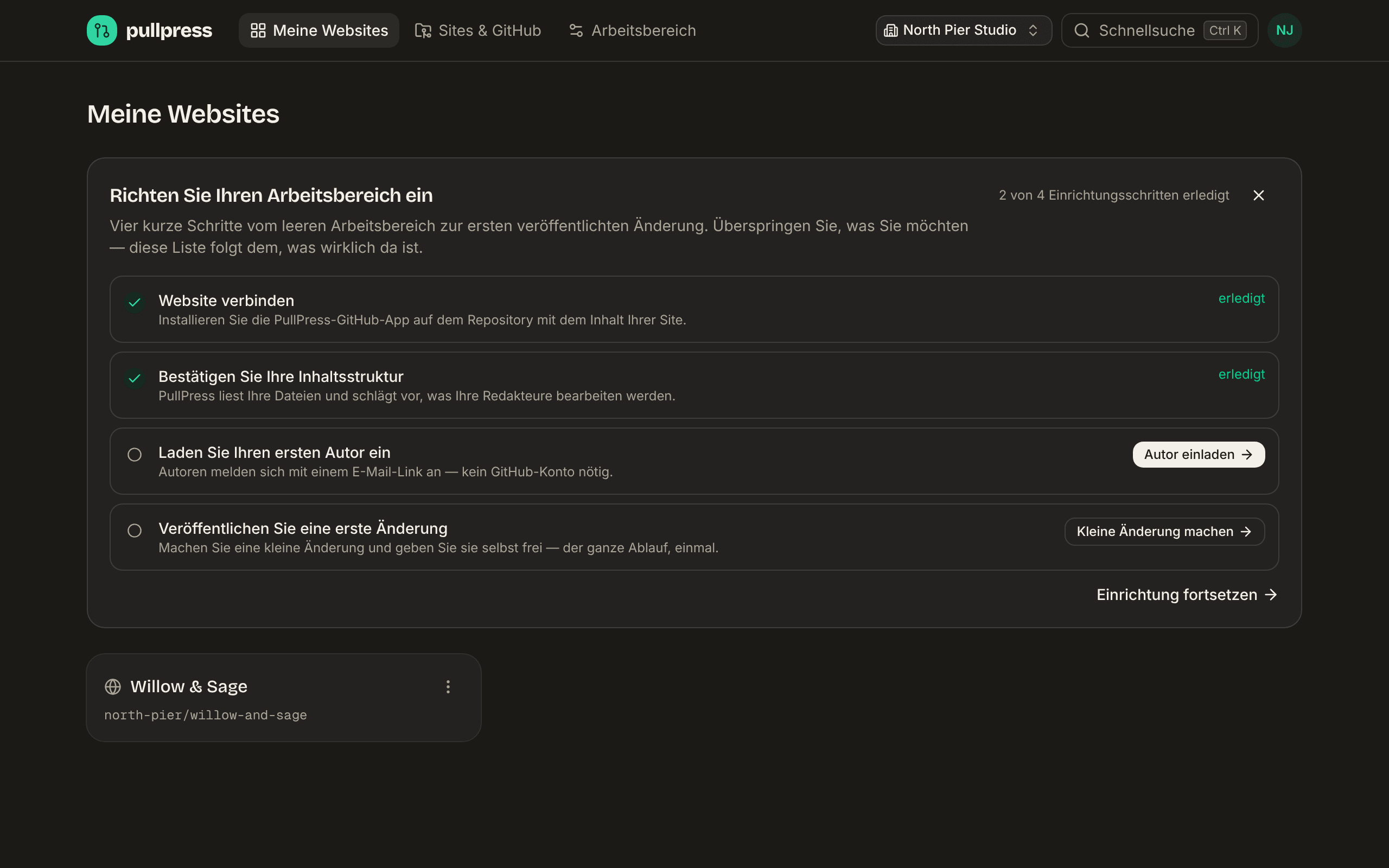1389x868 pixels.
Task: Click the Ctrl K shortcut badge
Action: coord(1225,30)
